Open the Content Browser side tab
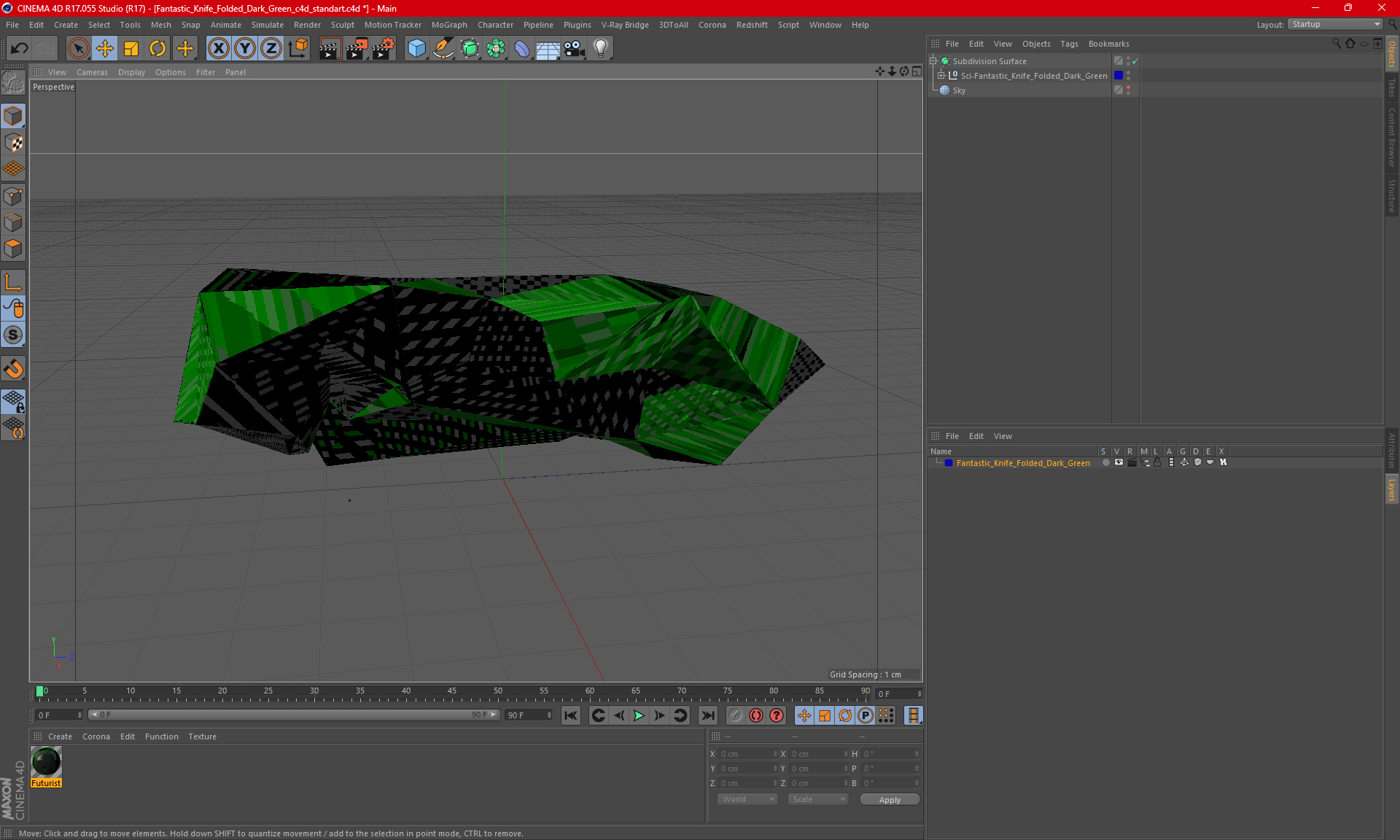This screenshot has width=1400, height=840. pos(1391,138)
